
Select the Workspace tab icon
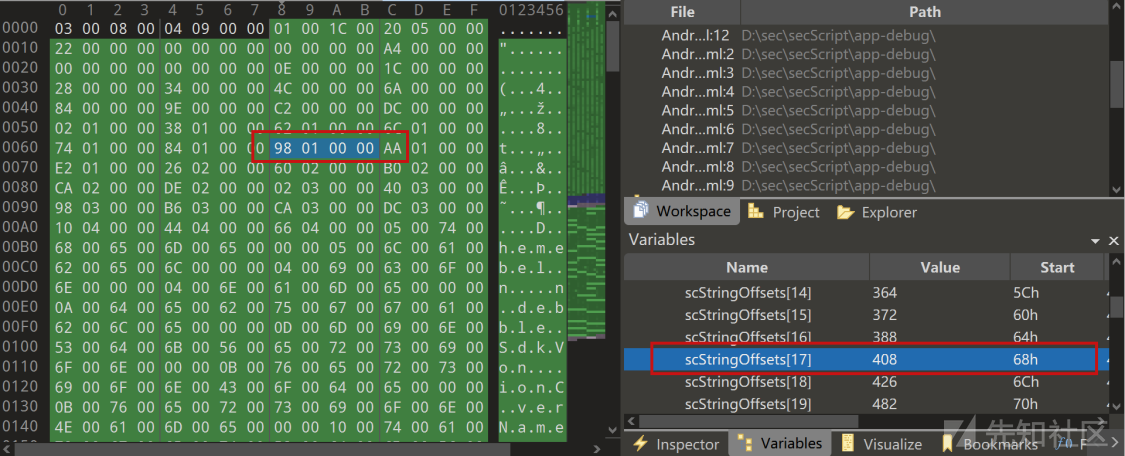pyautogui.click(x=640, y=212)
